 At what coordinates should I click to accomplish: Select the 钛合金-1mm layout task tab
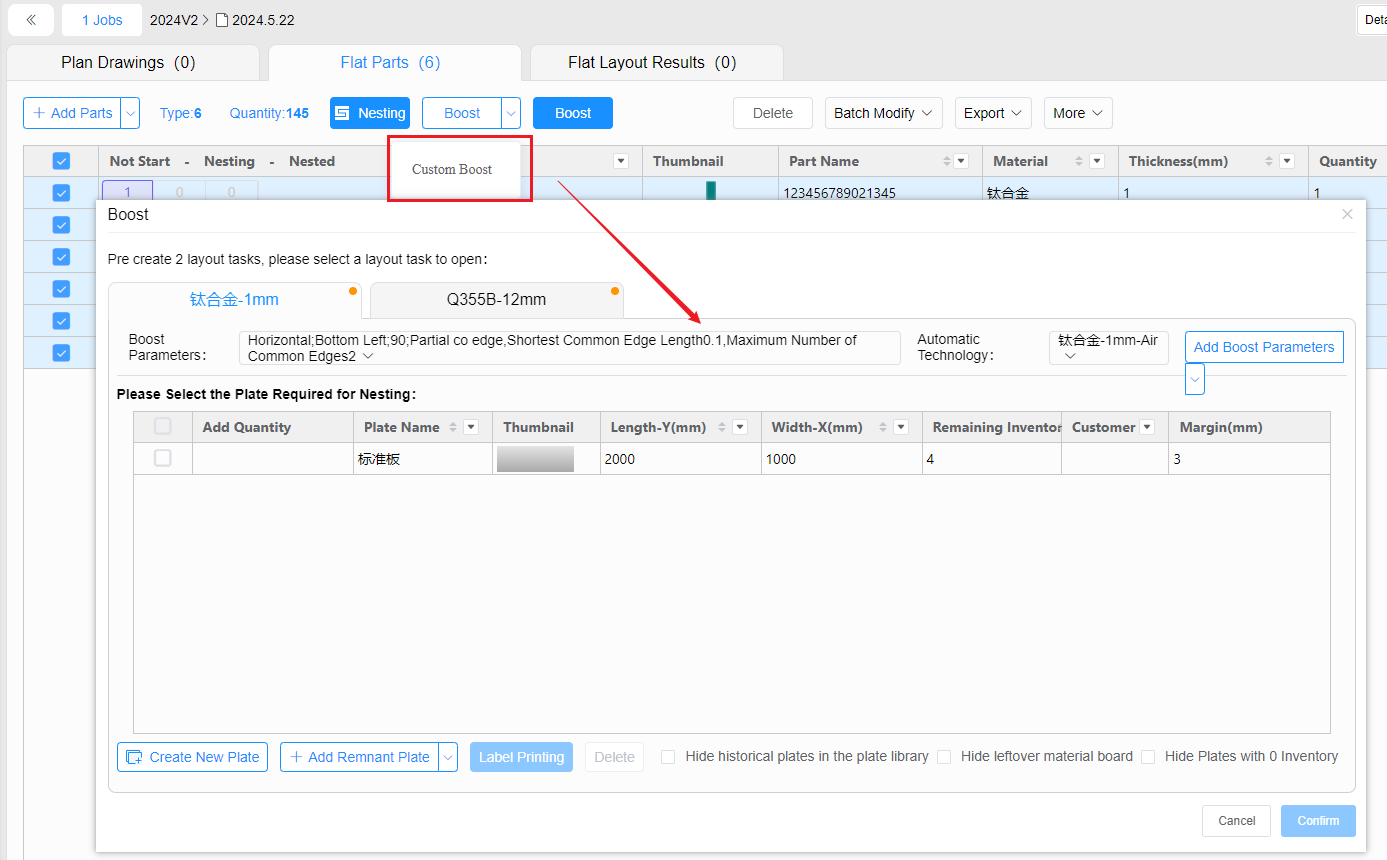pos(234,299)
